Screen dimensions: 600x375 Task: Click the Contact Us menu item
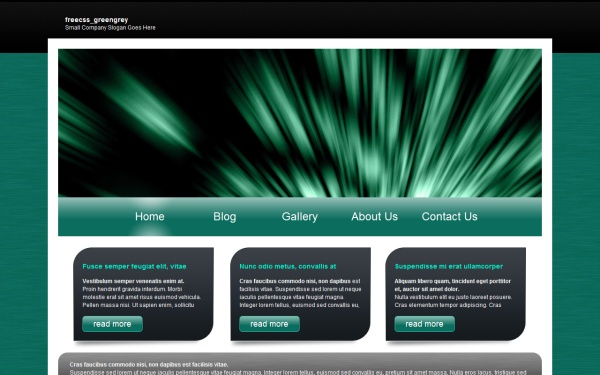click(450, 217)
